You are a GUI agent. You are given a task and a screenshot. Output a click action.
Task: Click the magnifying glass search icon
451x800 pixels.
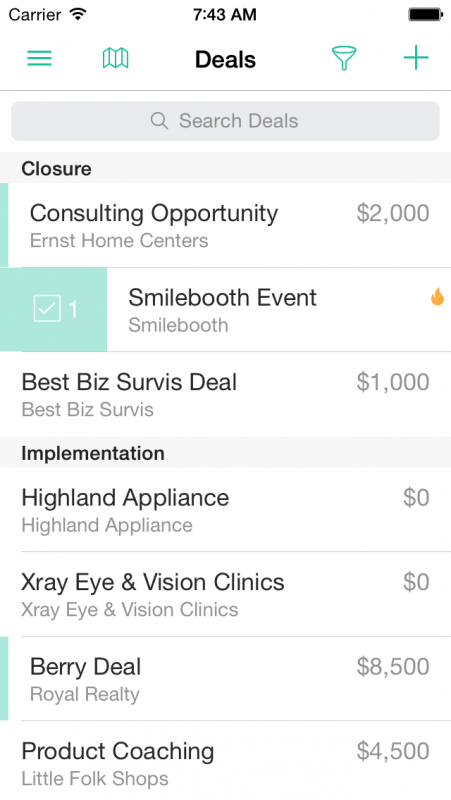(159, 121)
